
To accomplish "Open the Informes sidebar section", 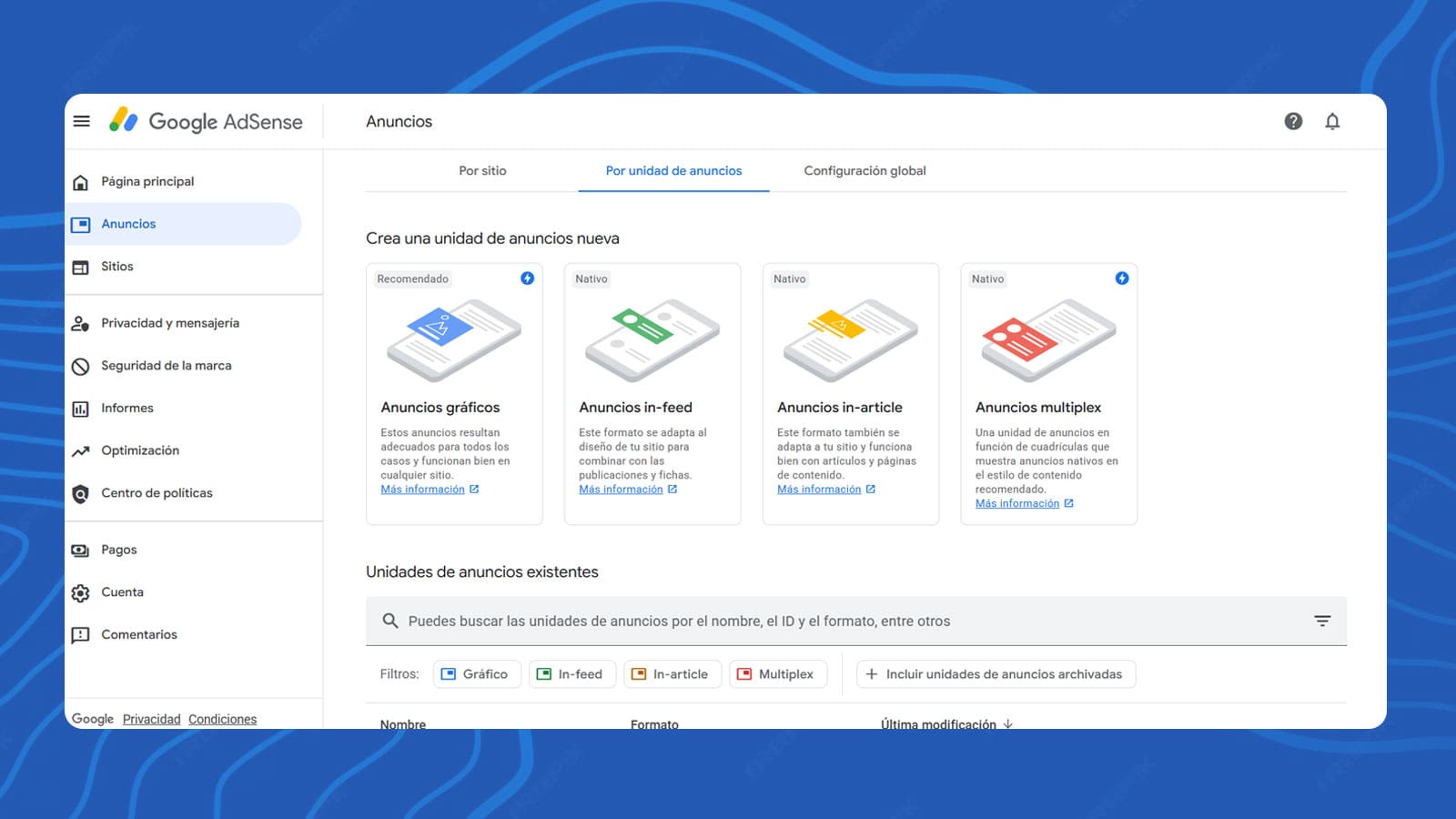I will pos(126,408).
